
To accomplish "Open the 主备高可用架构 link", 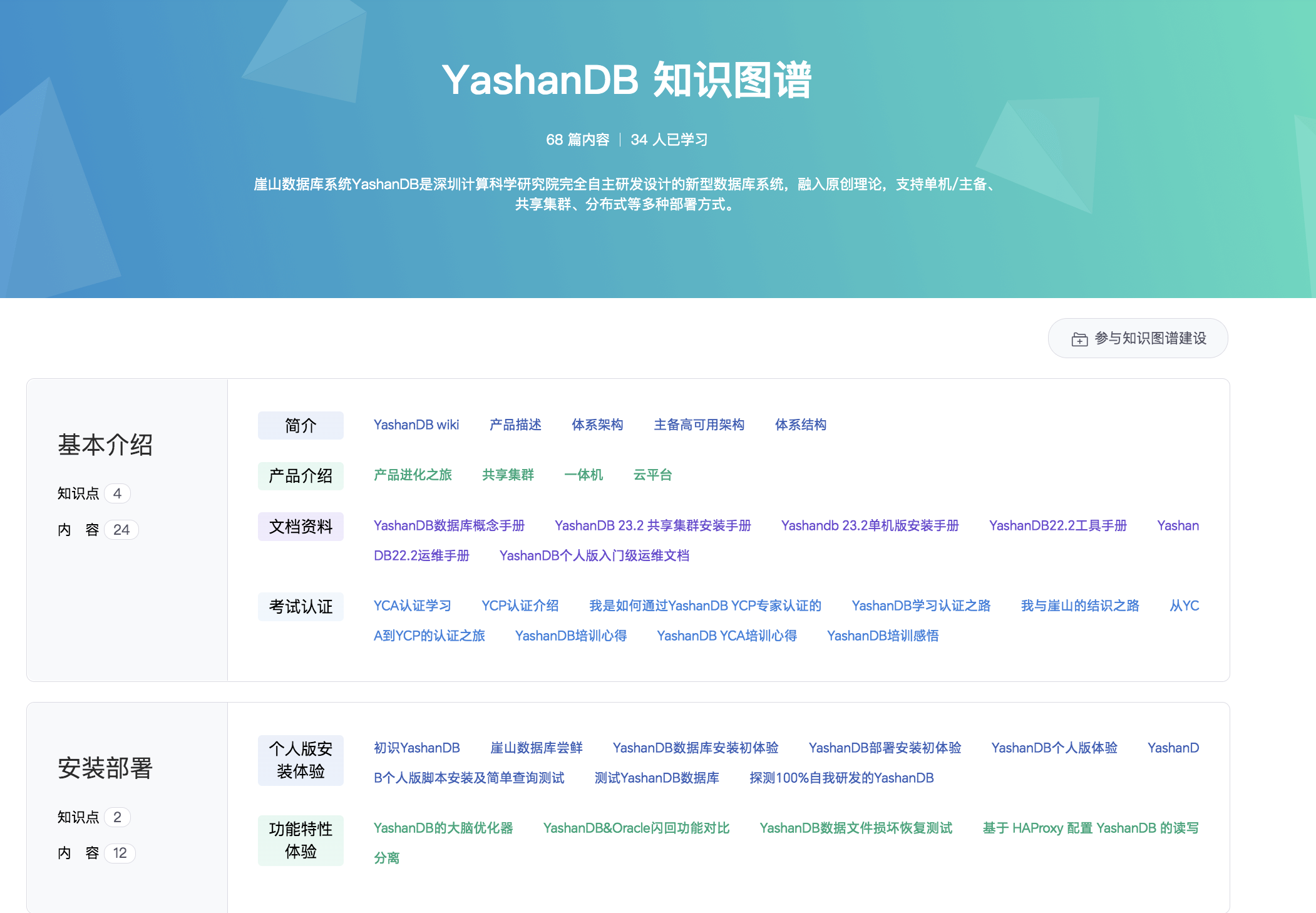I will tap(699, 425).
